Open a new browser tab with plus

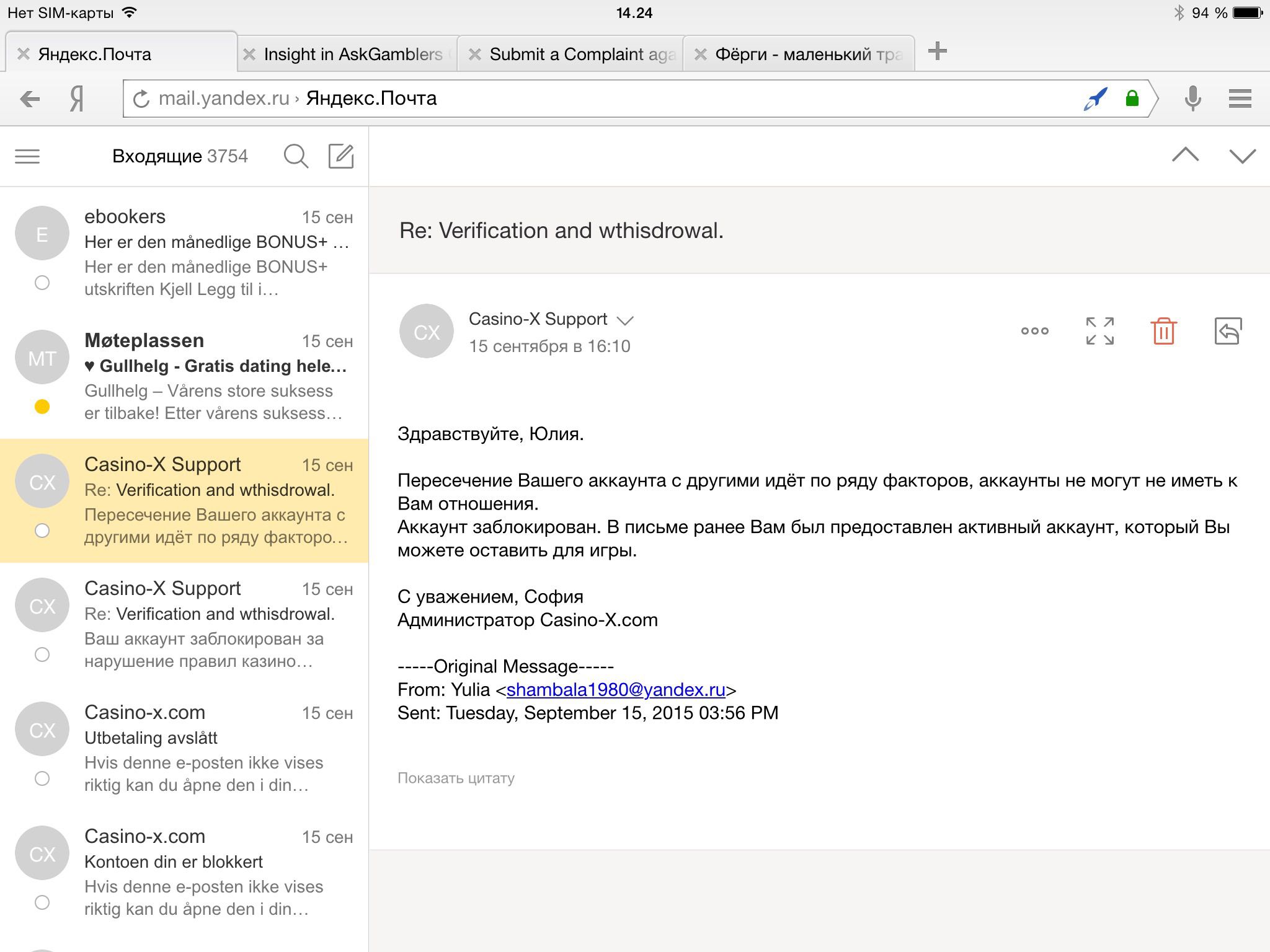pos(938,51)
